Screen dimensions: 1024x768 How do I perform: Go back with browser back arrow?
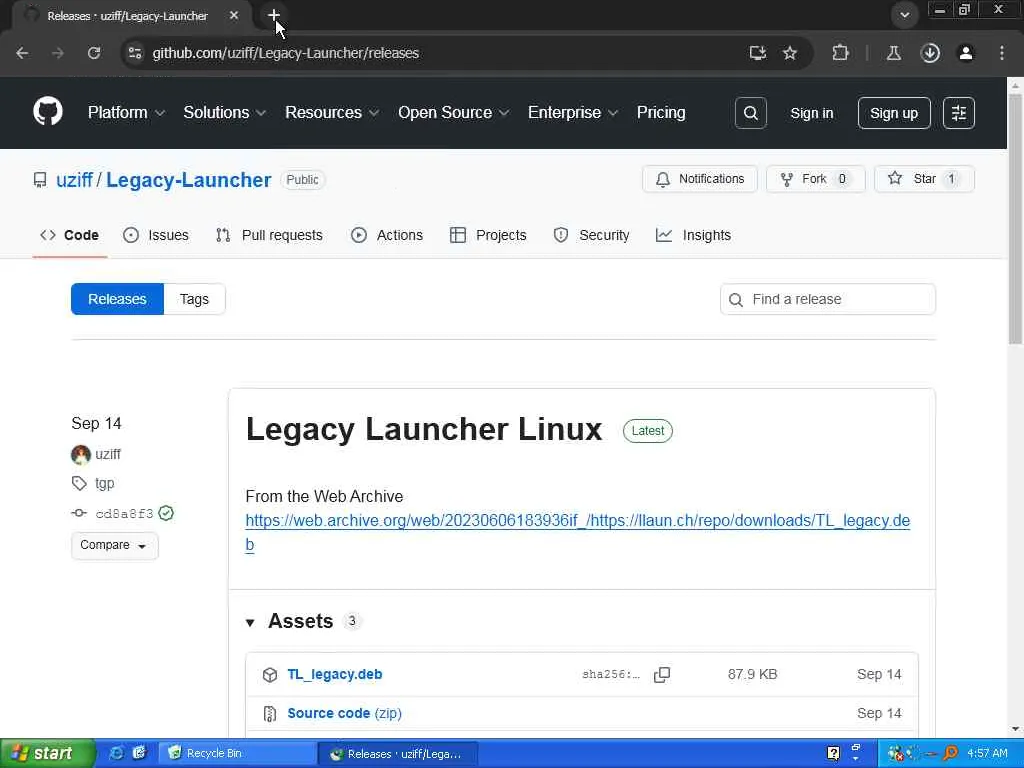(22, 53)
